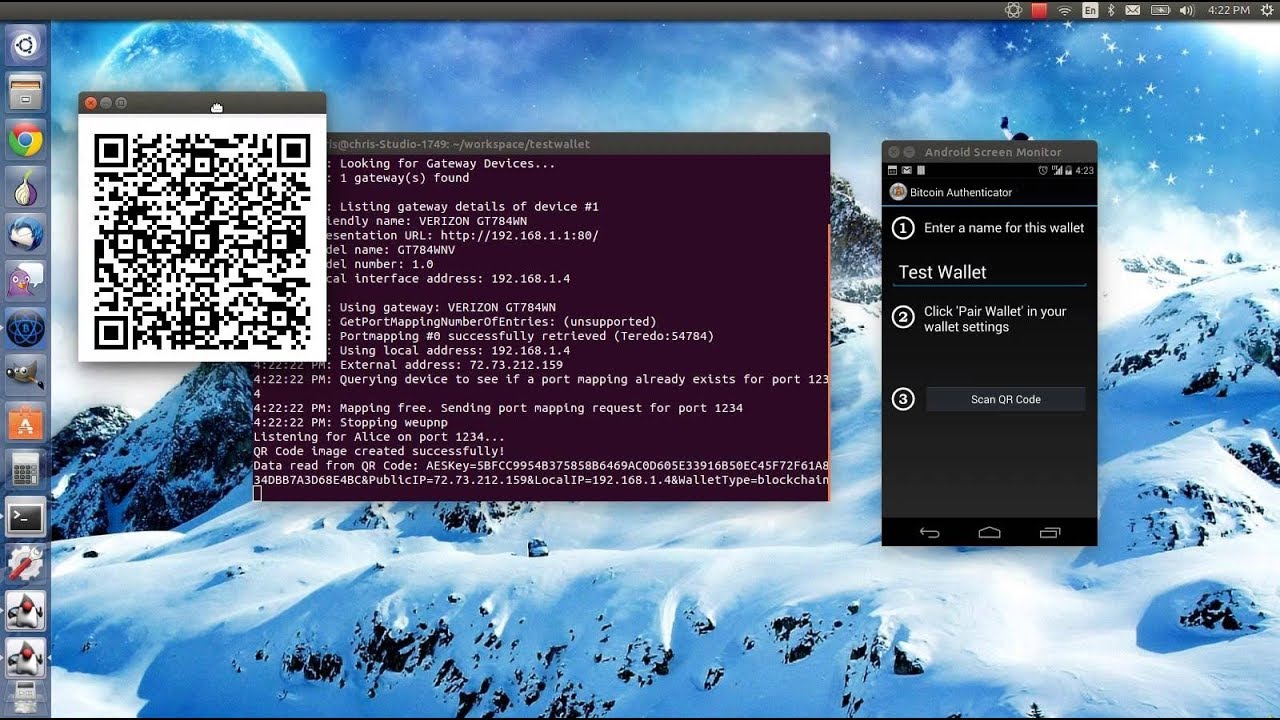1280x720 pixels.
Task: Open Pidgin messenger from the dock
Action: pos(25,282)
